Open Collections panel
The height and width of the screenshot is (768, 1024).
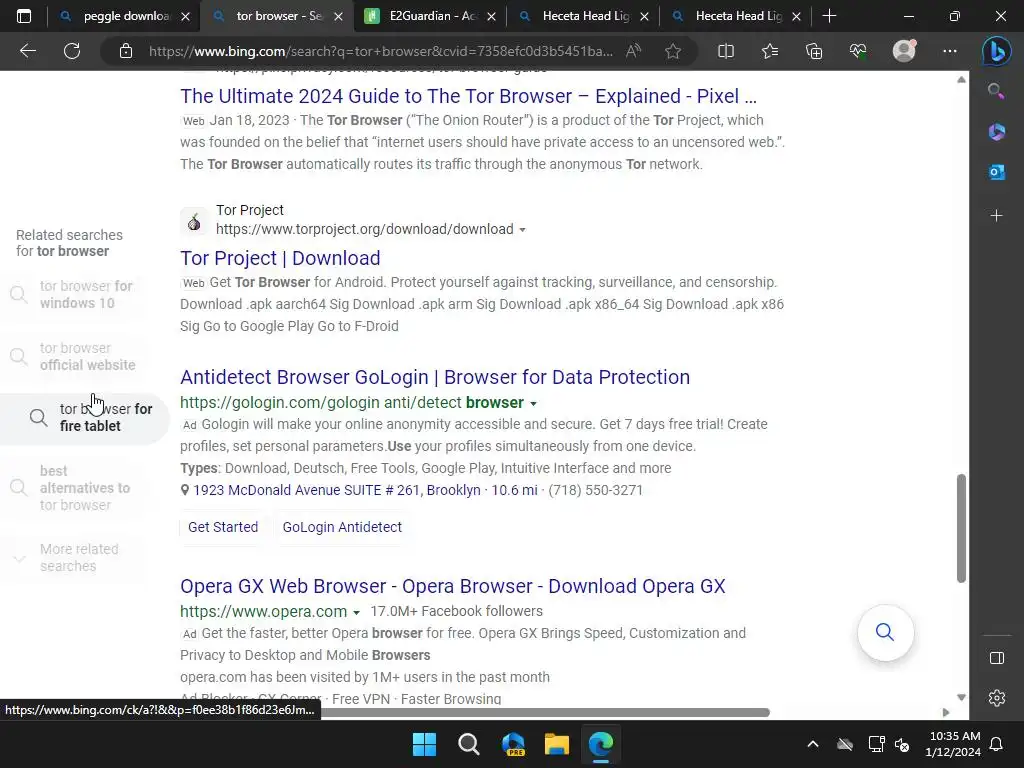[814, 51]
